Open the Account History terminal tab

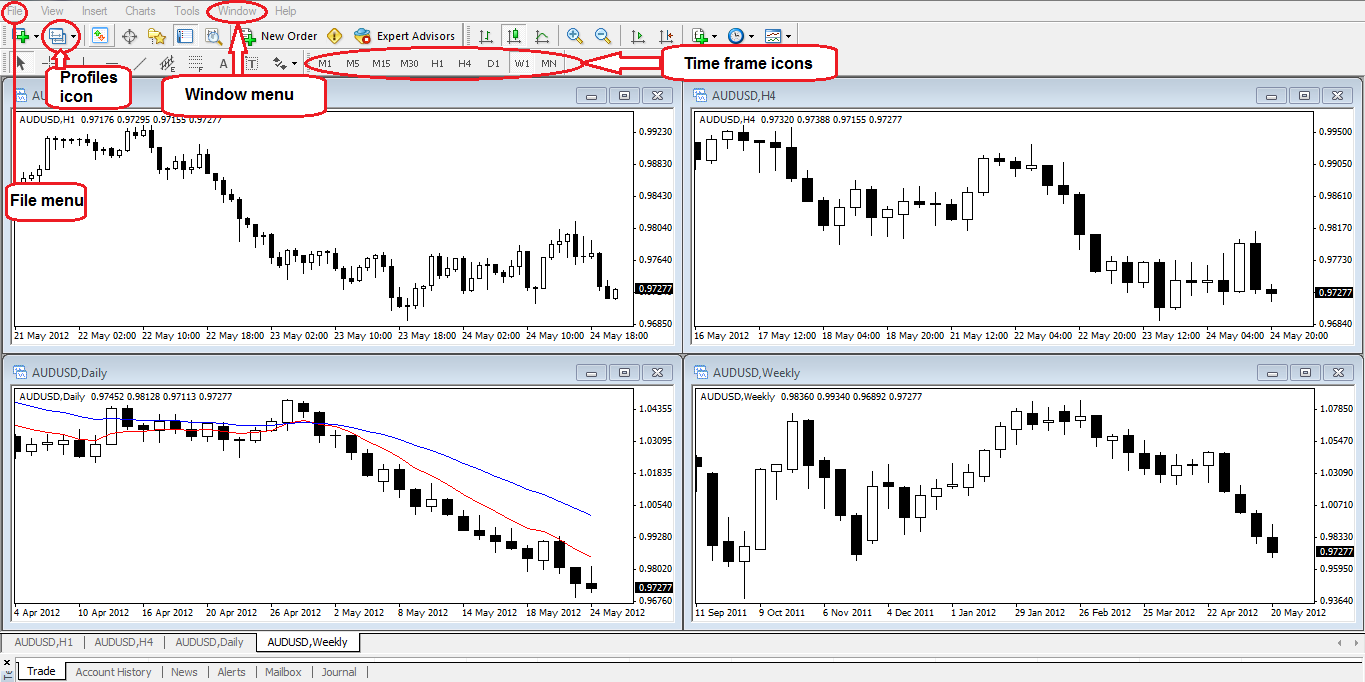114,672
